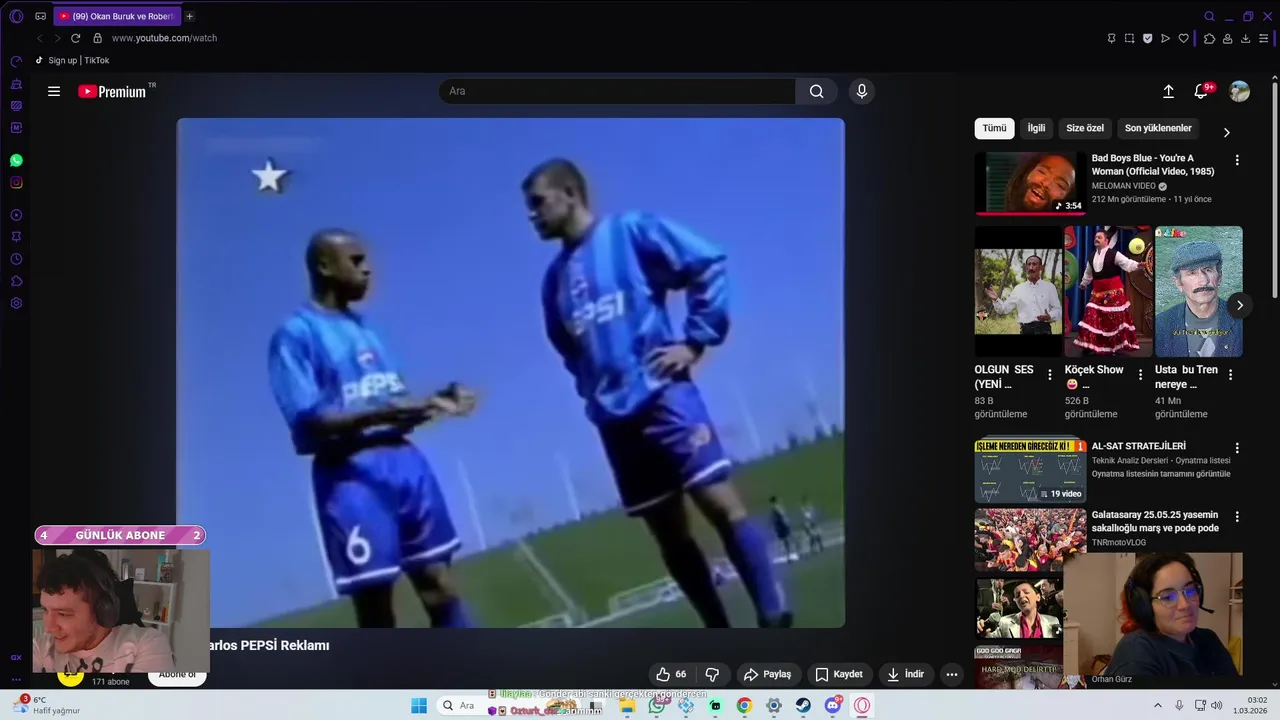Show hidden system tray icons chevron
The image size is (1280, 720).
1158,705
